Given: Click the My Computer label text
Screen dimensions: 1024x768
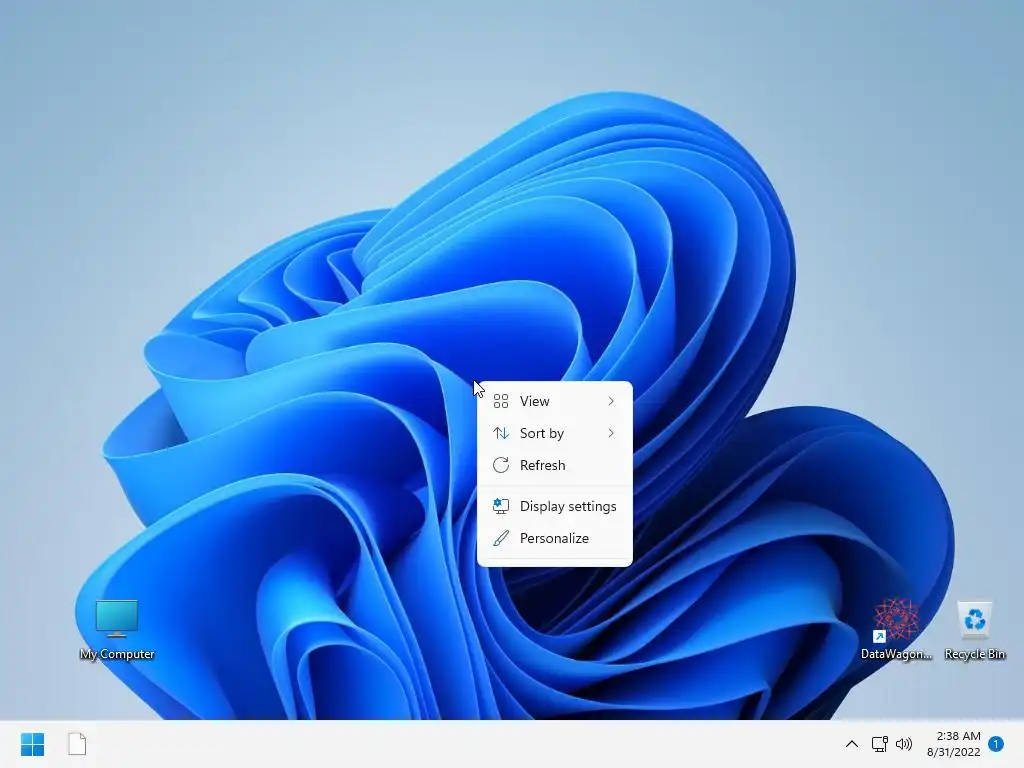Looking at the screenshot, I should point(117,654).
